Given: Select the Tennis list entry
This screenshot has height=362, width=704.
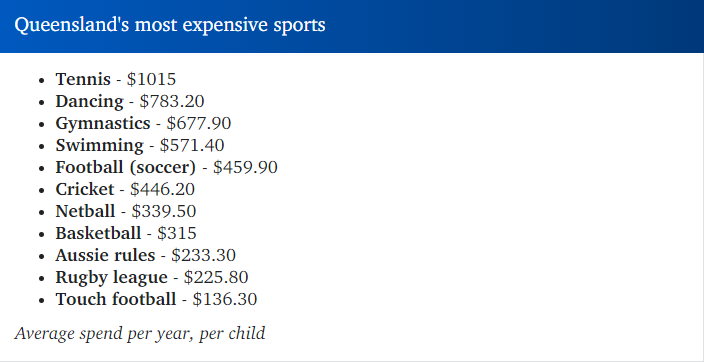Looking at the screenshot, I should (116, 79).
